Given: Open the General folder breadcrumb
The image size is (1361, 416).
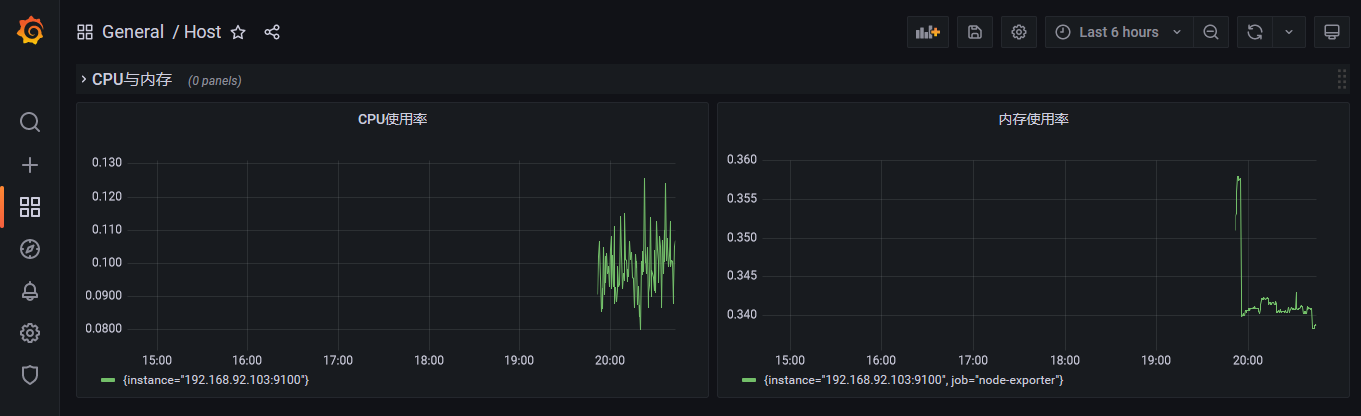Looking at the screenshot, I should click(x=133, y=32).
